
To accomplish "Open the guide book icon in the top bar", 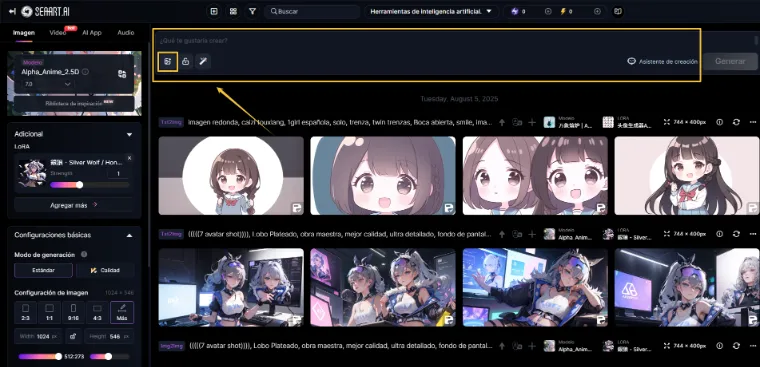I will coord(617,11).
